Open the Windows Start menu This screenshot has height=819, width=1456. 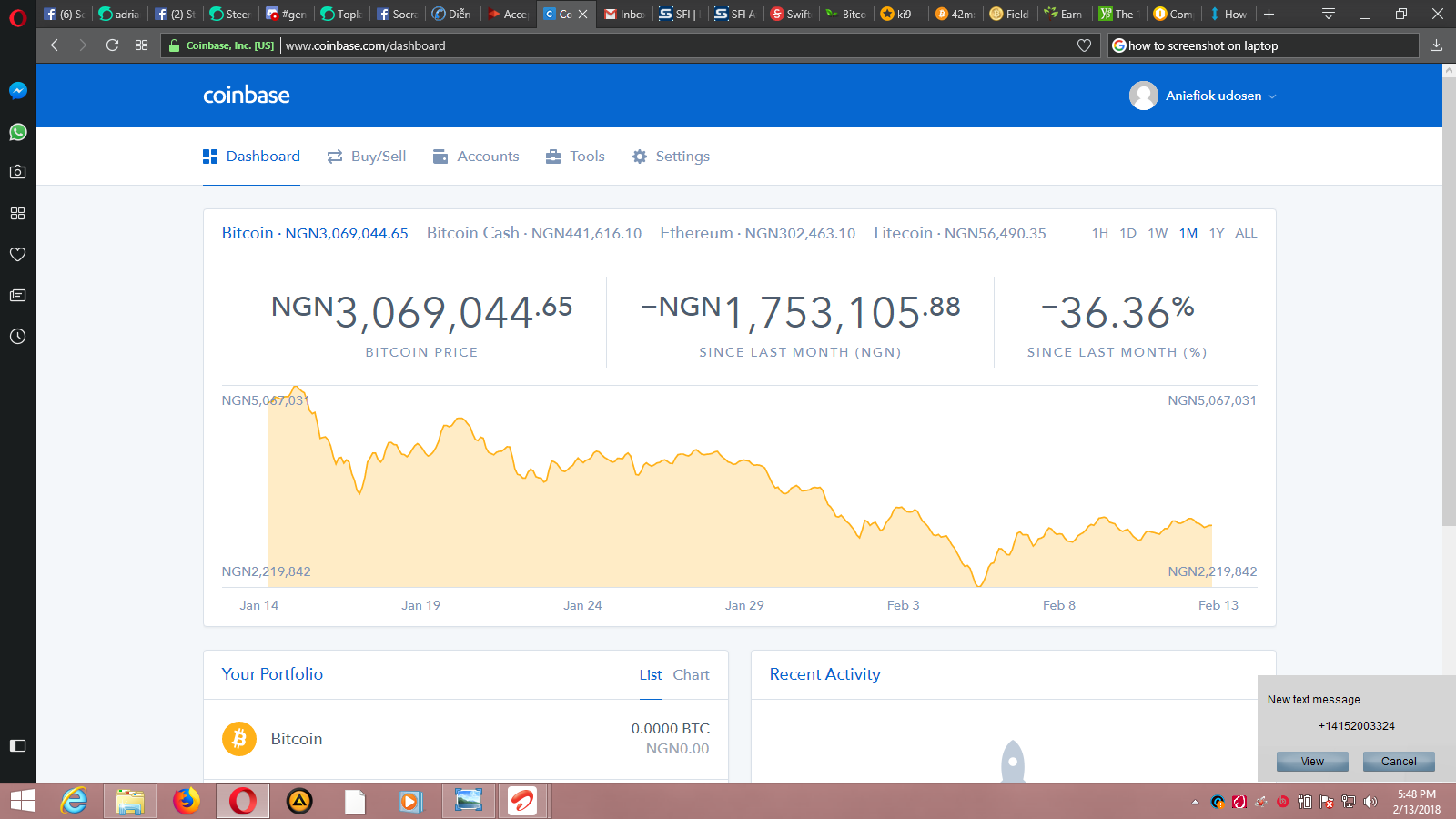point(22,801)
